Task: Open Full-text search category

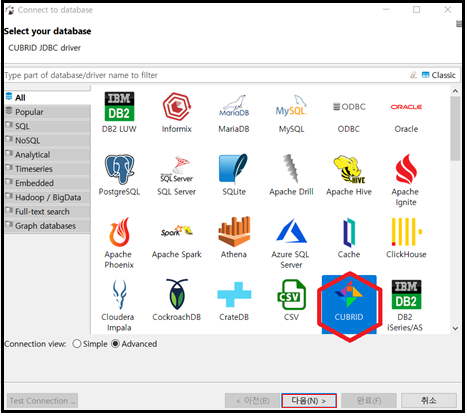Action: (47, 211)
